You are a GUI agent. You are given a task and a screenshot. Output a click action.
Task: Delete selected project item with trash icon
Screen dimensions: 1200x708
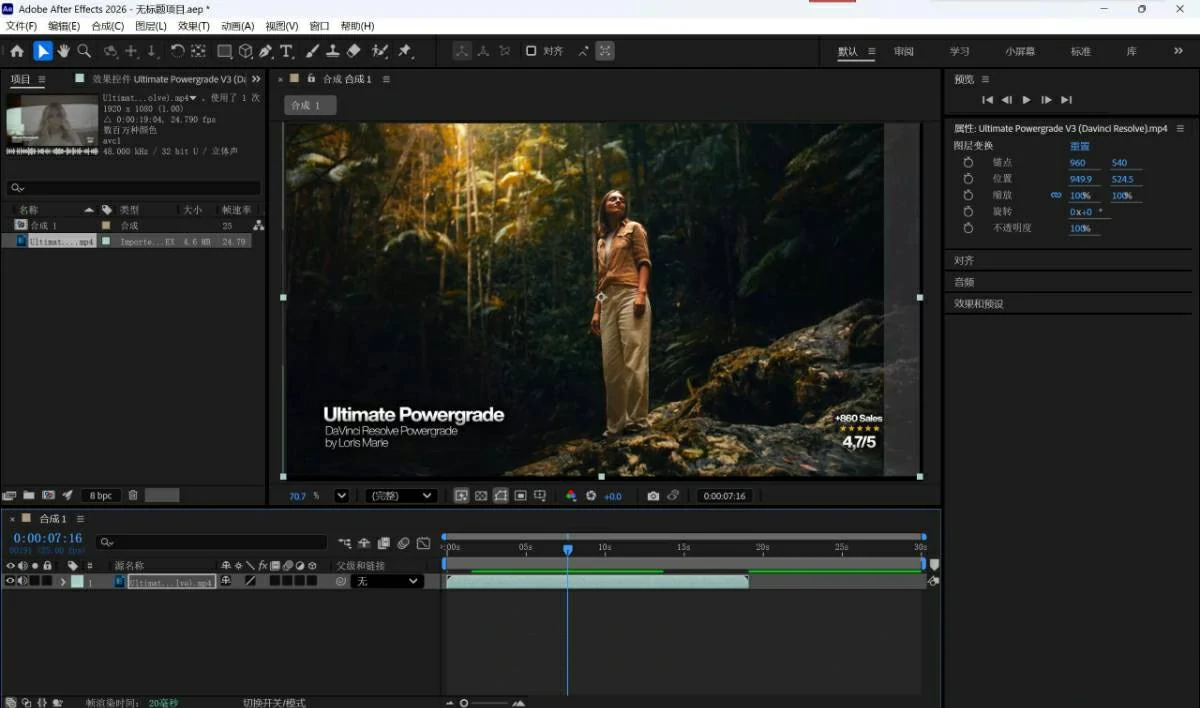133,495
